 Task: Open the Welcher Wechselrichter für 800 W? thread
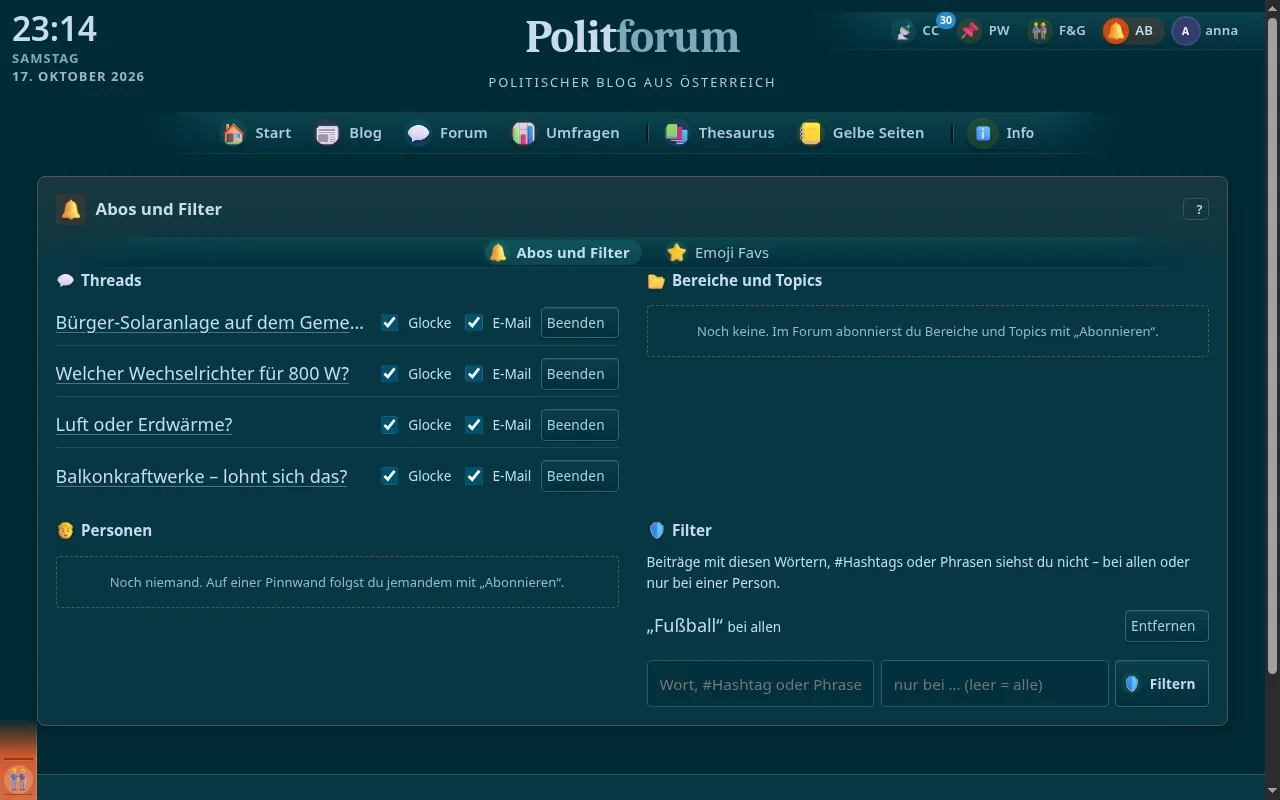pyautogui.click(x=203, y=374)
